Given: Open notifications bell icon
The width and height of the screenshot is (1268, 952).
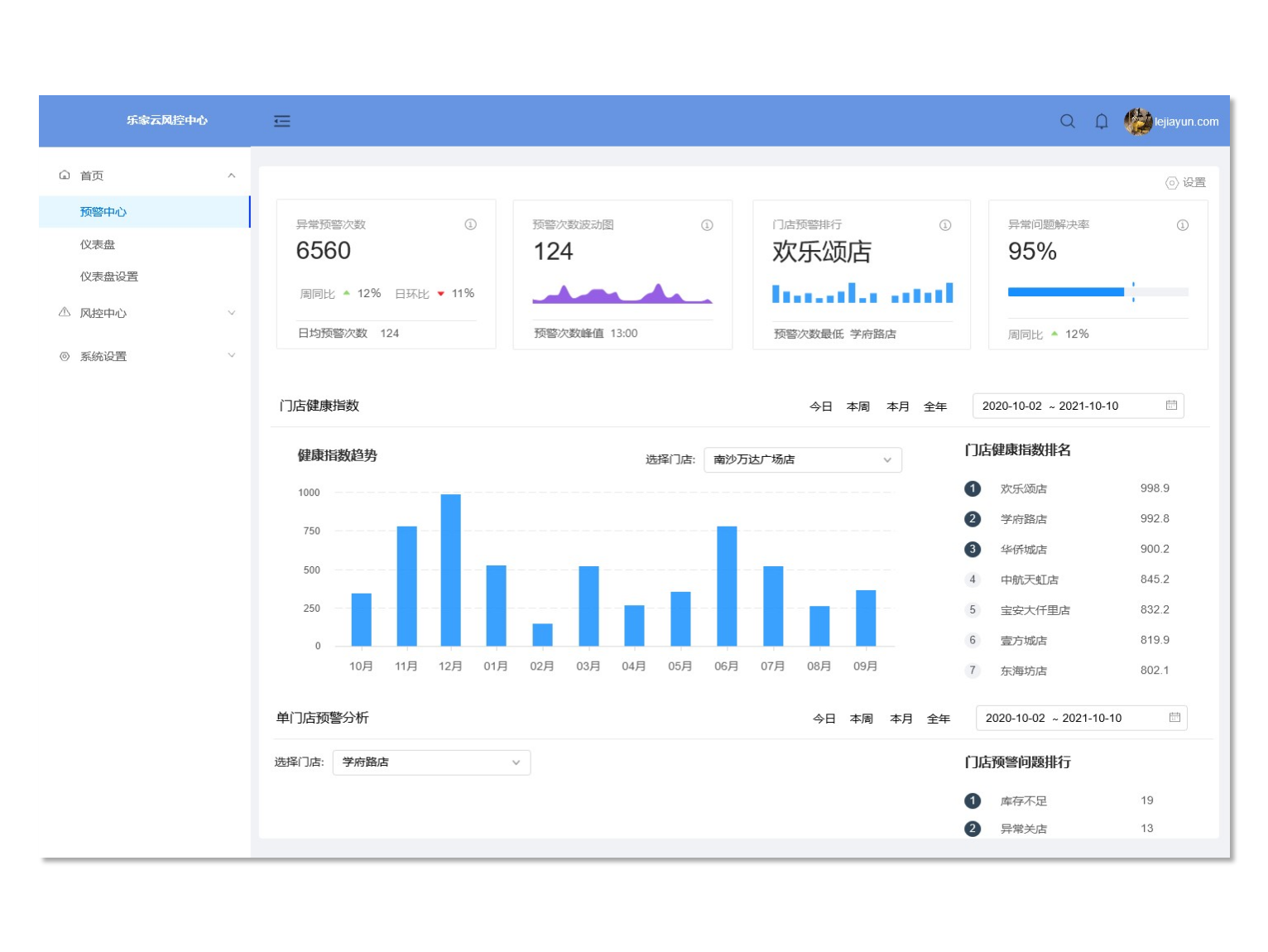Looking at the screenshot, I should [1102, 122].
